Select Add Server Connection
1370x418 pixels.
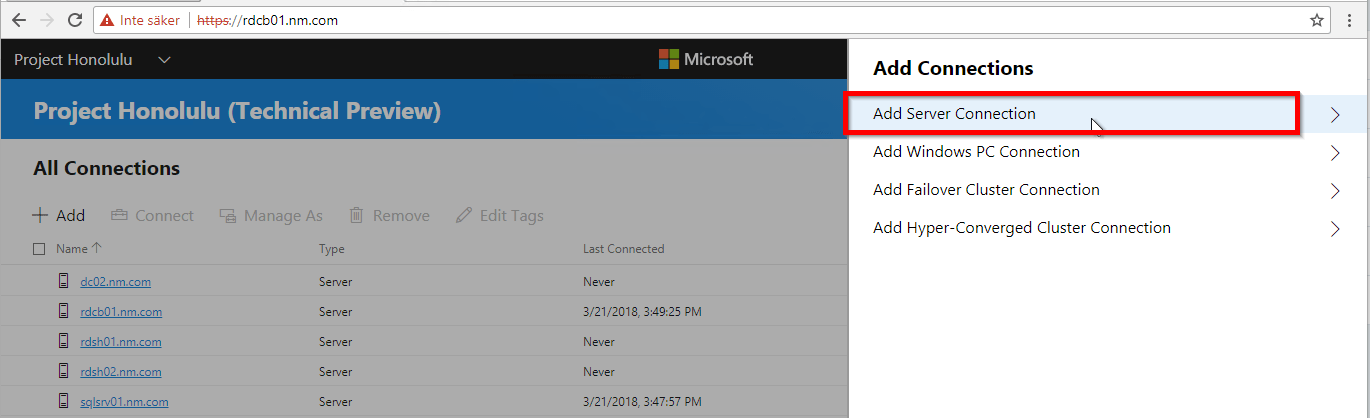(1109, 114)
